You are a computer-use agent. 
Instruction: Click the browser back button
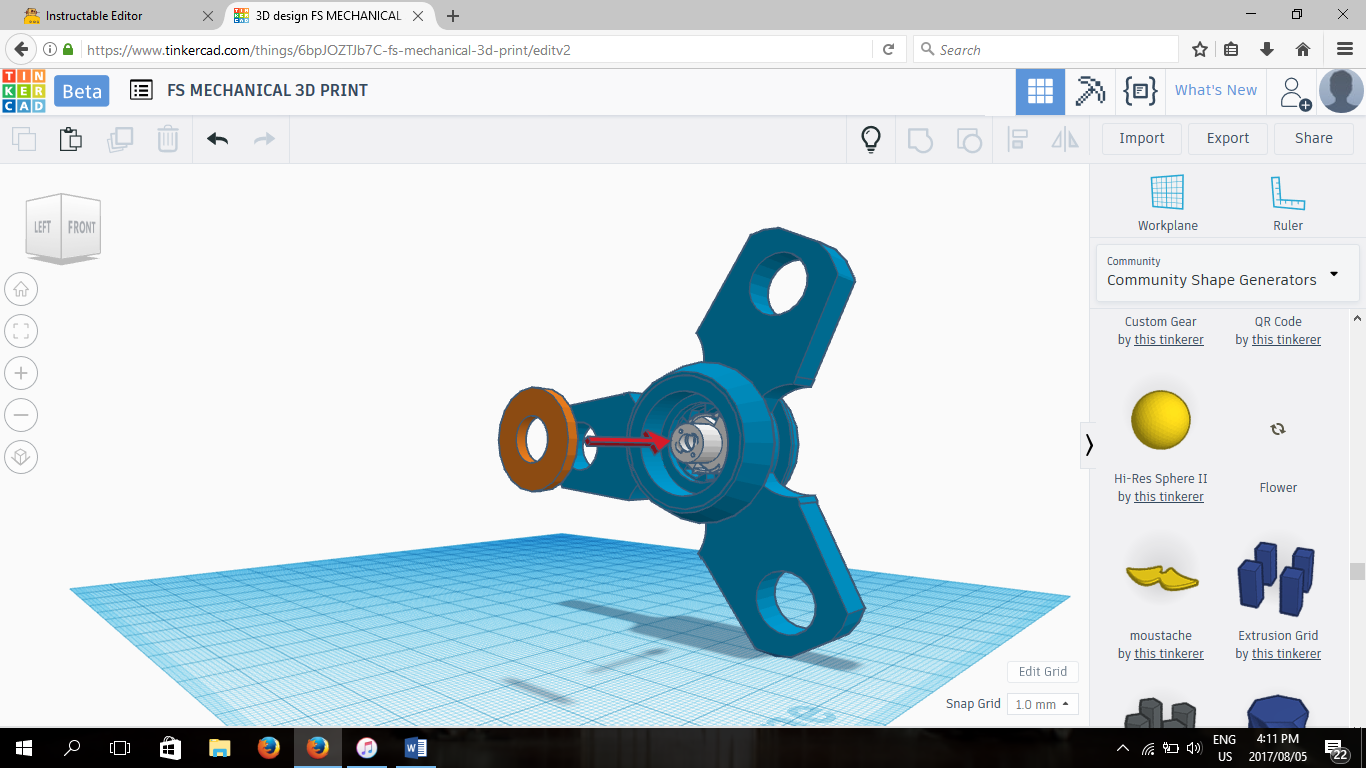point(21,49)
